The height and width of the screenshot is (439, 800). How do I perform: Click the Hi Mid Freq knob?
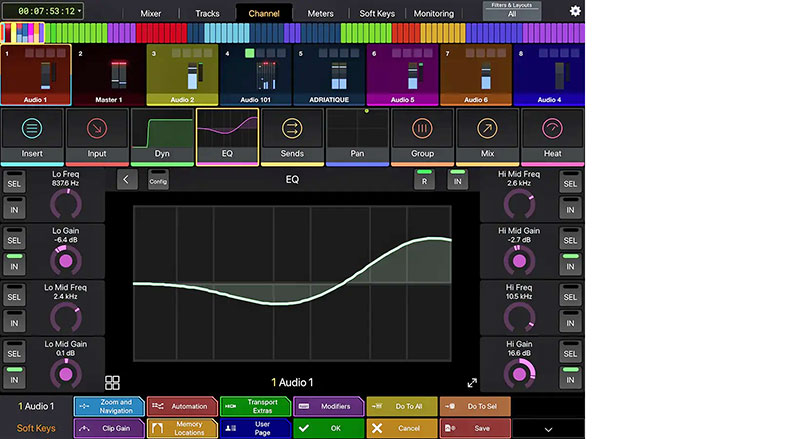(519, 204)
